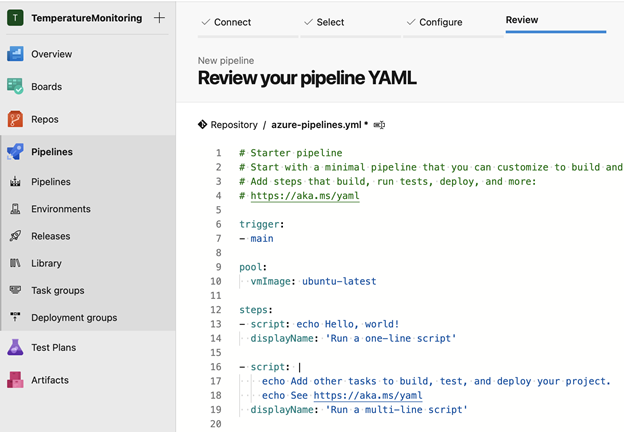624x432 pixels.
Task: Open Task groups under Pipelines
Action: (58, 290)
